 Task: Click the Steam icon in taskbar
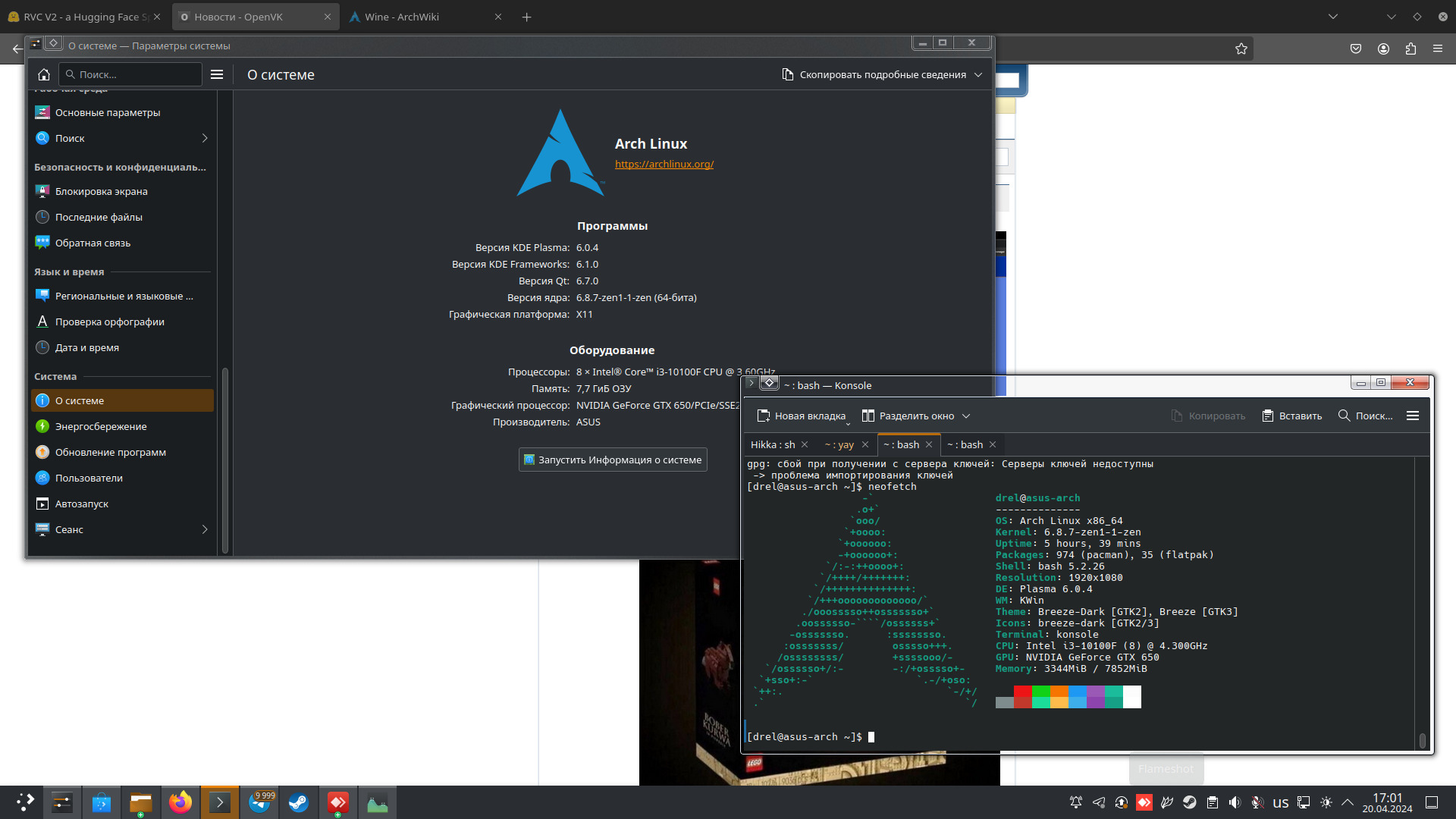pyautogui.click(x=299, y=802)
